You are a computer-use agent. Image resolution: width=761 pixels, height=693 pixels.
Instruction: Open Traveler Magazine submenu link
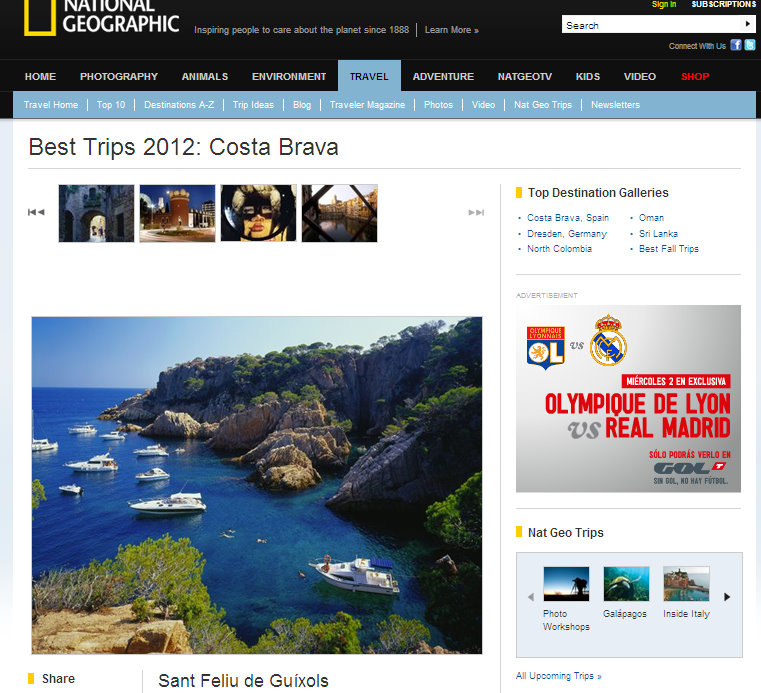click(367, 105)
